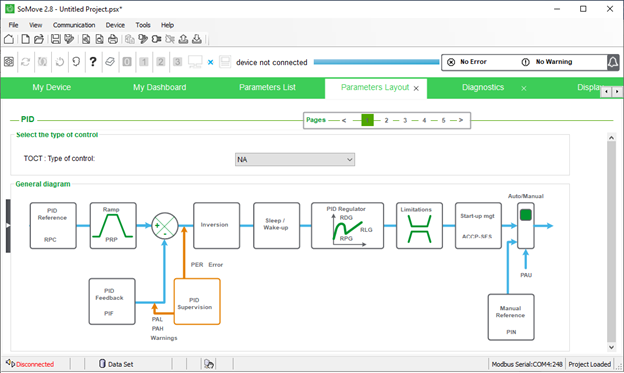Go to page 3
624x373 pixels.
pos(405,120)
